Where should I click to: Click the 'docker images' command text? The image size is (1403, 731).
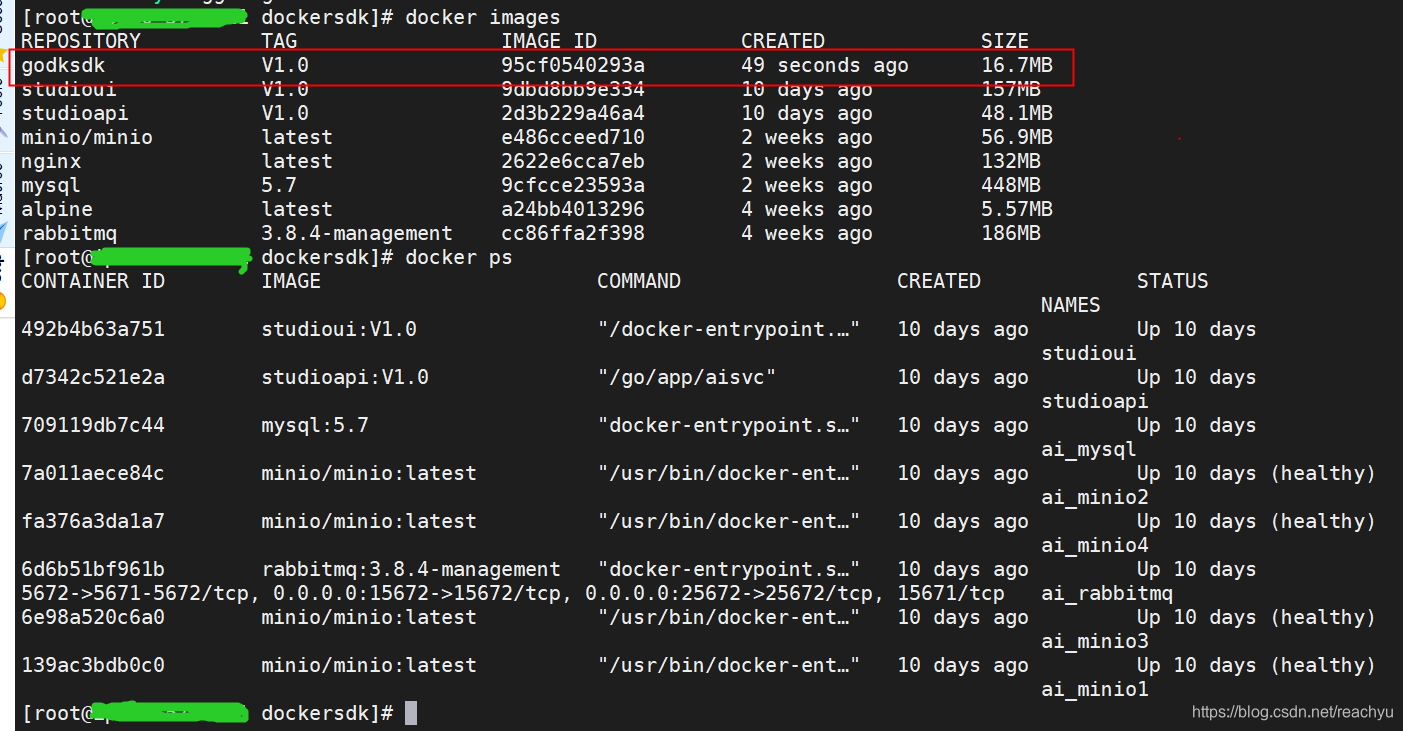pyautogui.click(x=483, y=17)
